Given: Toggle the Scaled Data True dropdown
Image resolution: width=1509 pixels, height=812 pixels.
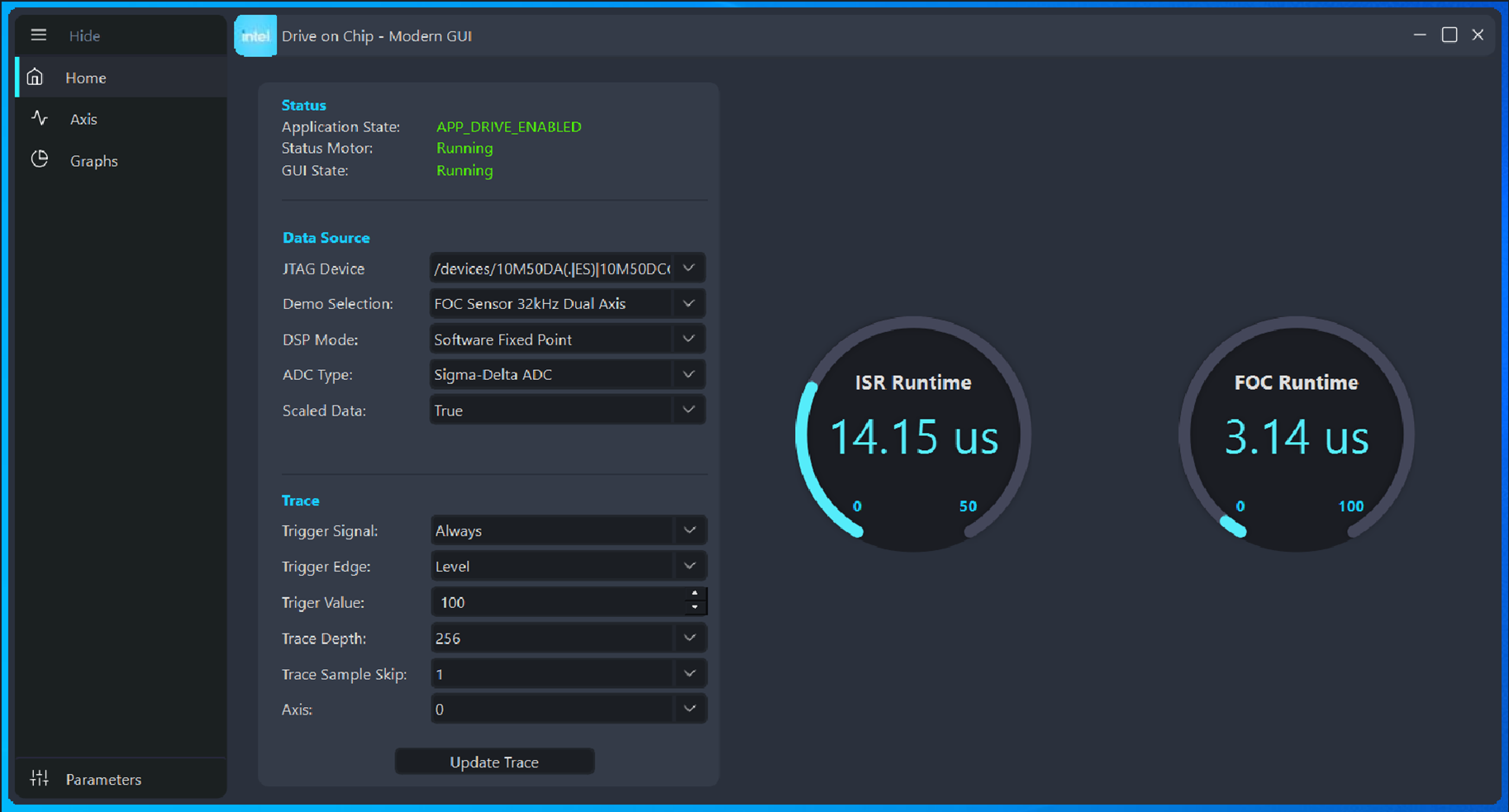Looking at the screenshot, I should pyautogui.click(x=688, y=411).
